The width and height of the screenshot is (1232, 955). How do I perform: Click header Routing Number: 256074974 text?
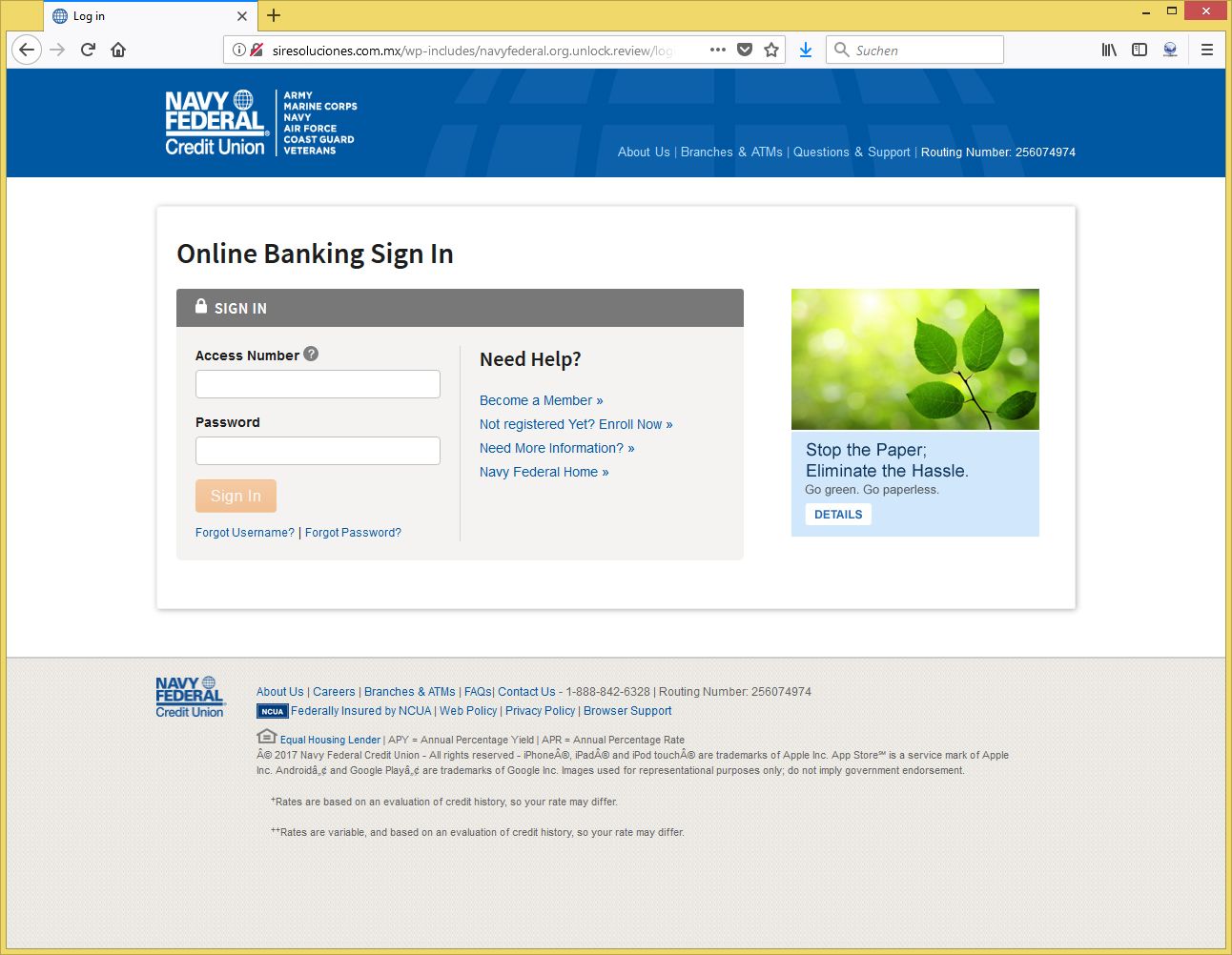(998, 152)
